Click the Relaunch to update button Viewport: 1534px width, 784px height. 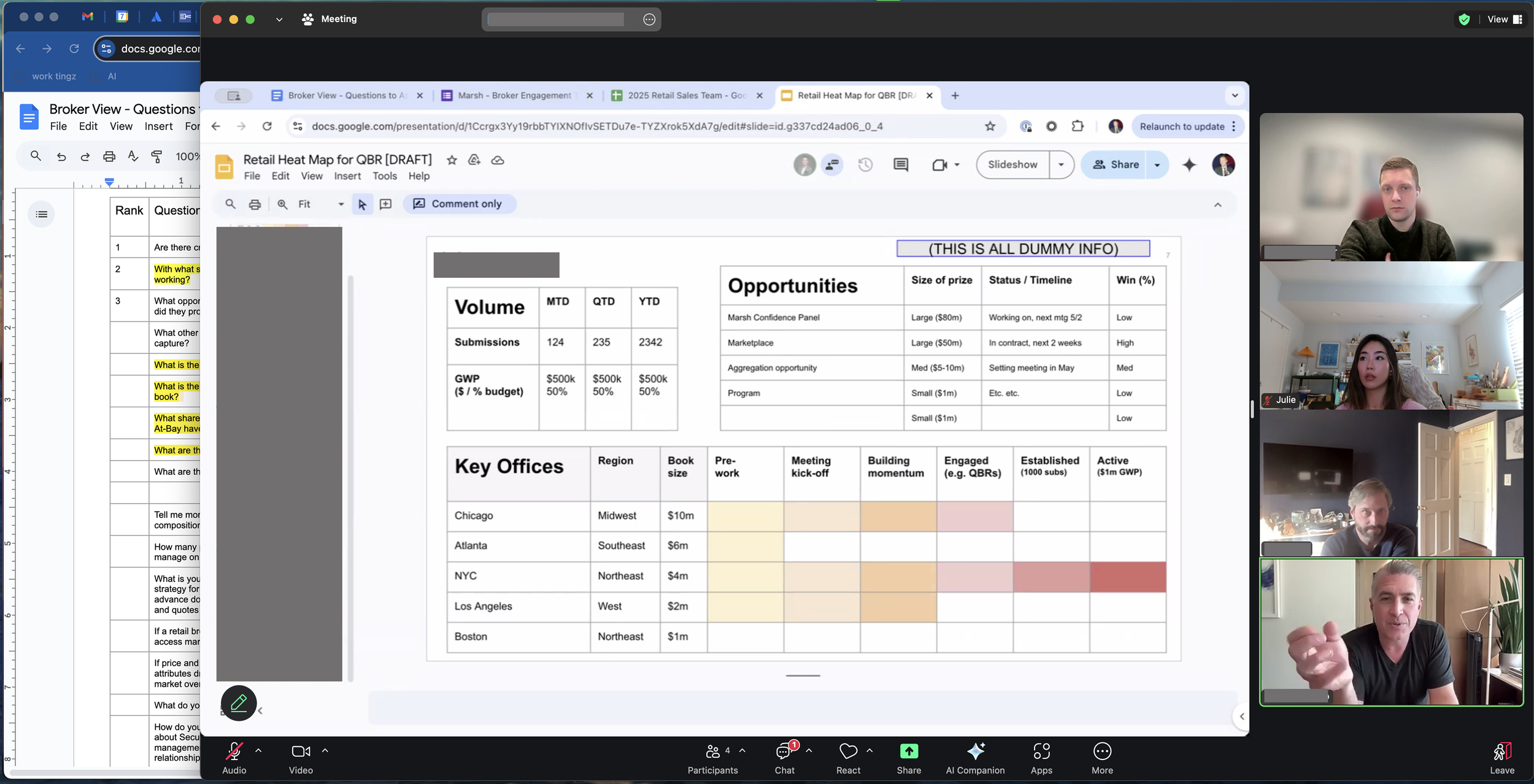1182,126
